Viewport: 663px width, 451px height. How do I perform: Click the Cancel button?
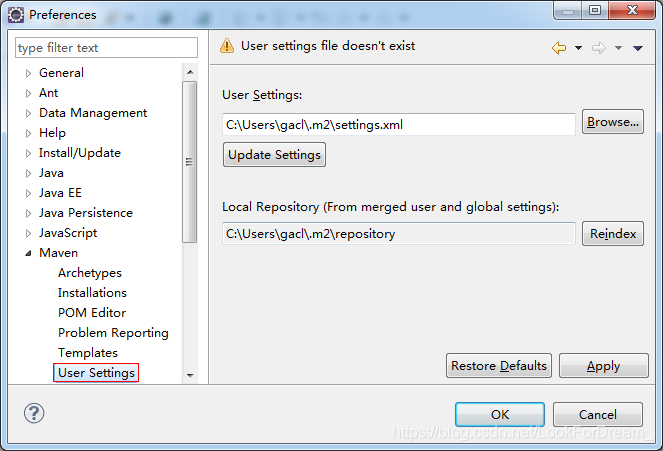pos(597,414)
